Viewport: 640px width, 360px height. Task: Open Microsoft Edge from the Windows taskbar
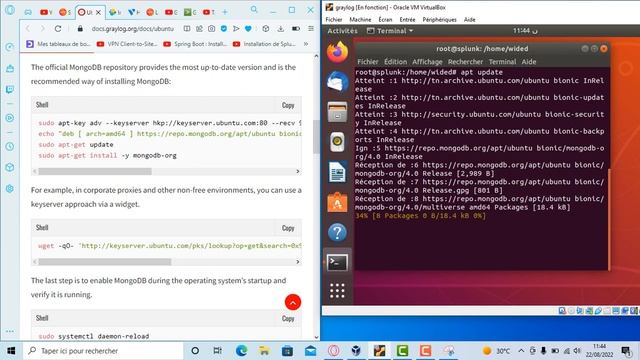[241, 351]
